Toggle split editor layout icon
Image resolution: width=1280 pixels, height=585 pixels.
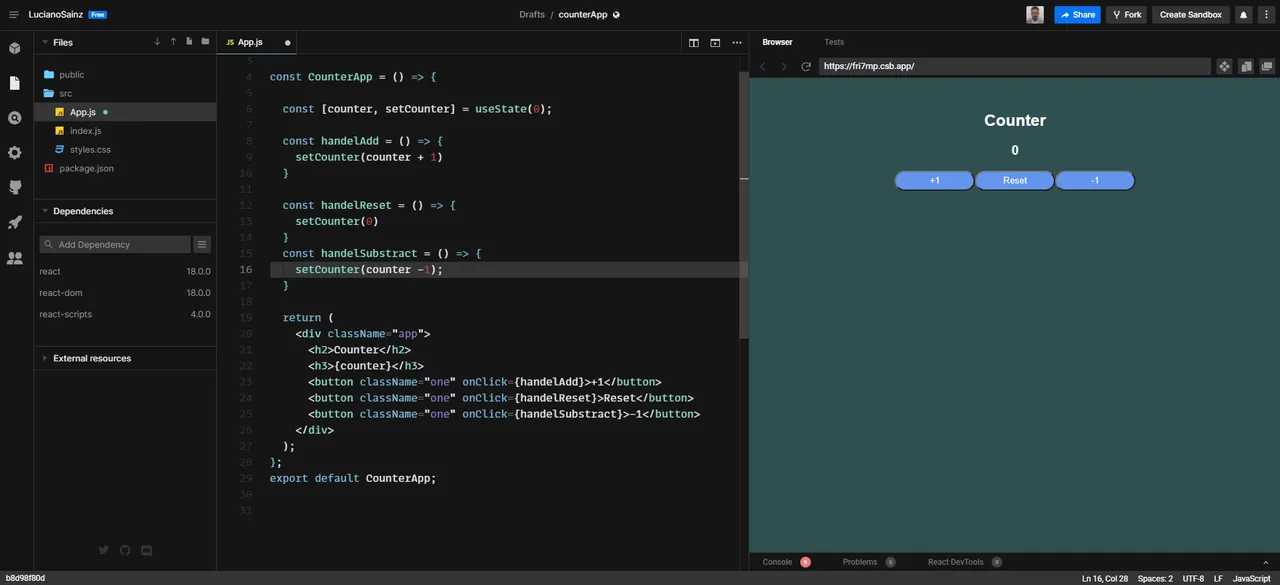point(693,43)
